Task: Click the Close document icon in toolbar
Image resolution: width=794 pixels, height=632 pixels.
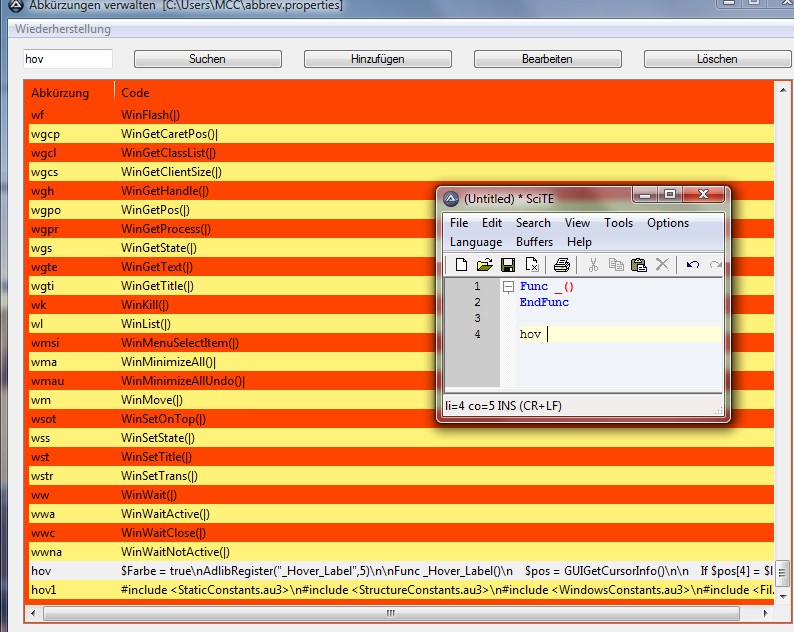Action: 532,265
